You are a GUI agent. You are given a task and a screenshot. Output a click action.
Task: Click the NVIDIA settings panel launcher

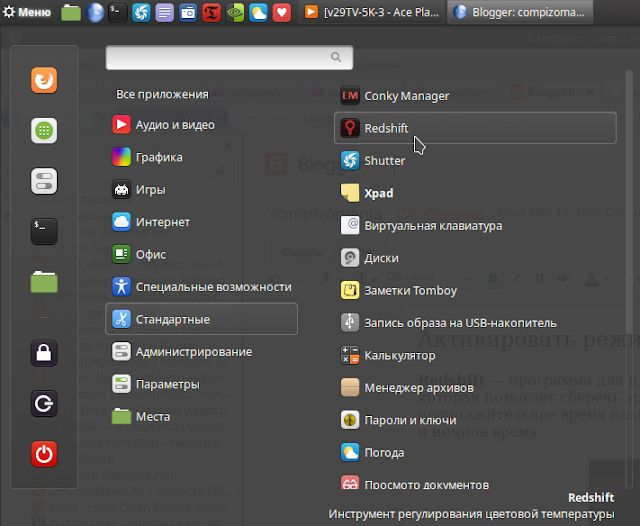tap(235, 12)
